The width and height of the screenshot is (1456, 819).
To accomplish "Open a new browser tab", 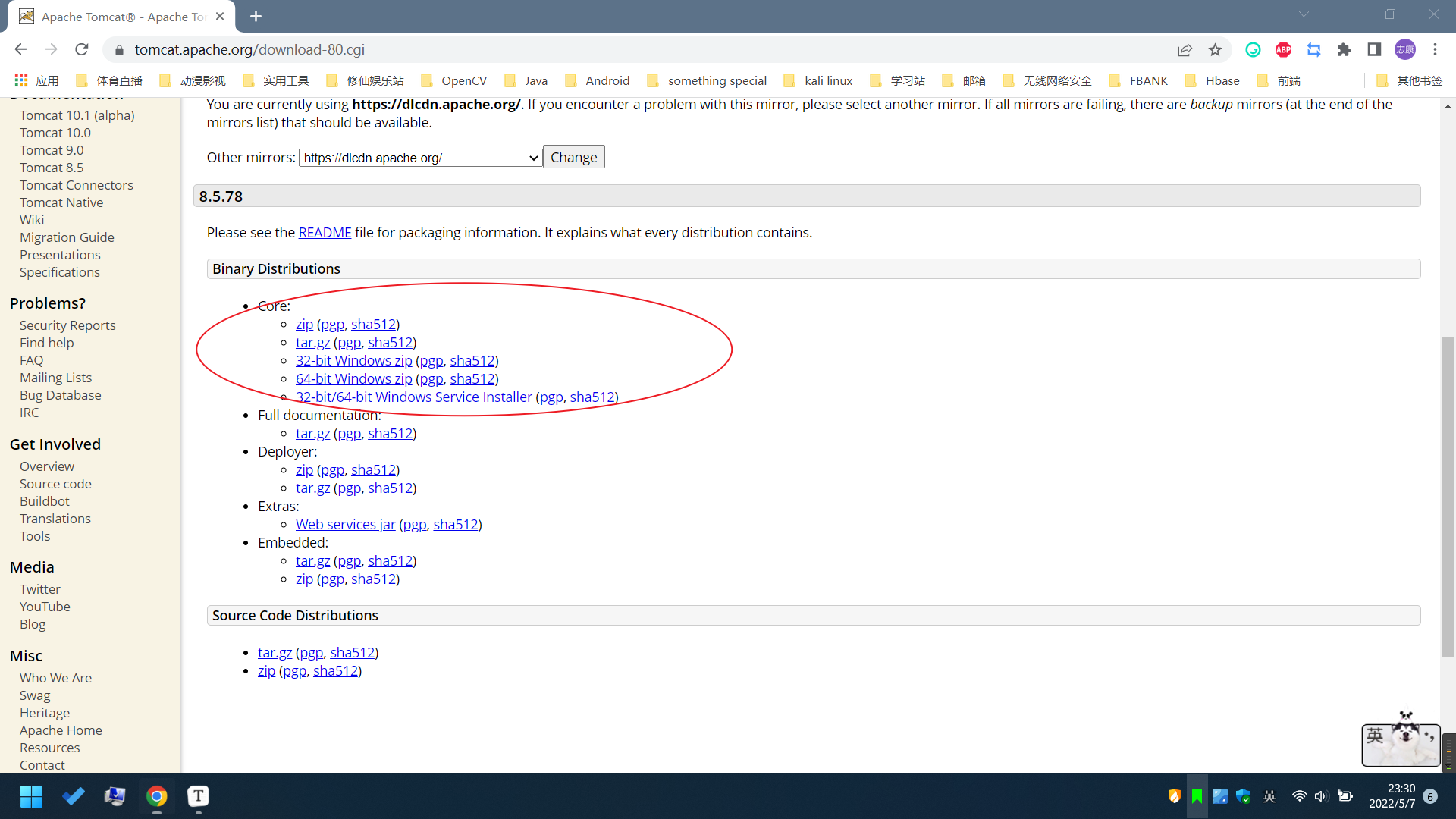I will [x=256, y=16].
